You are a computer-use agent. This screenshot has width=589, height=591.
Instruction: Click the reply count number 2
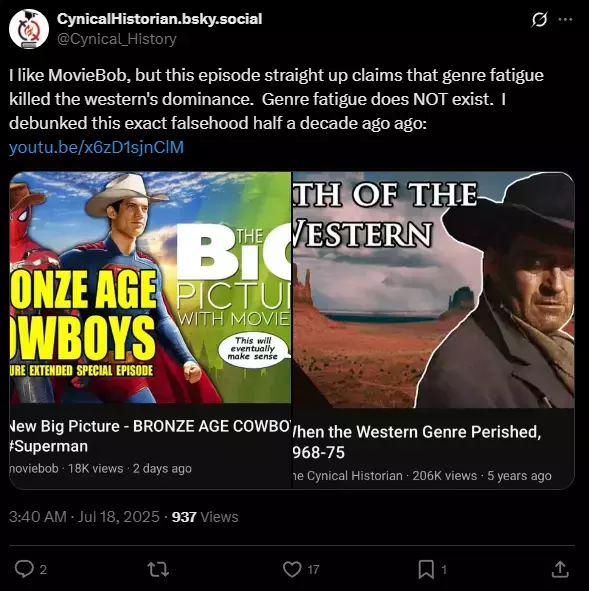pos(43,570)
